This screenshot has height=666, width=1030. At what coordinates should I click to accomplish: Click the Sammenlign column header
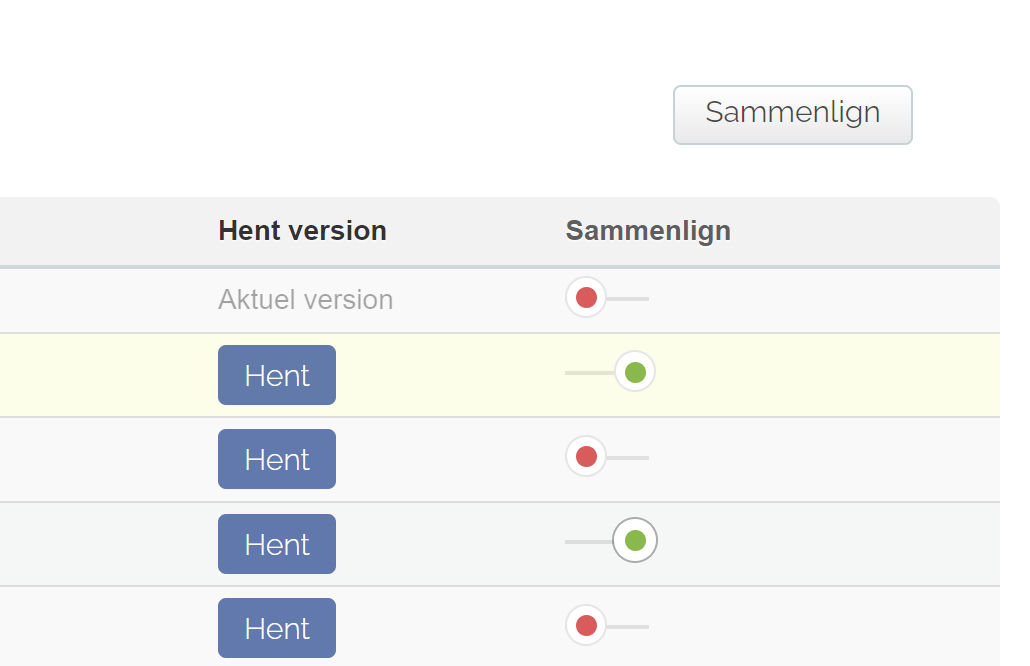[x=648, y=231]
